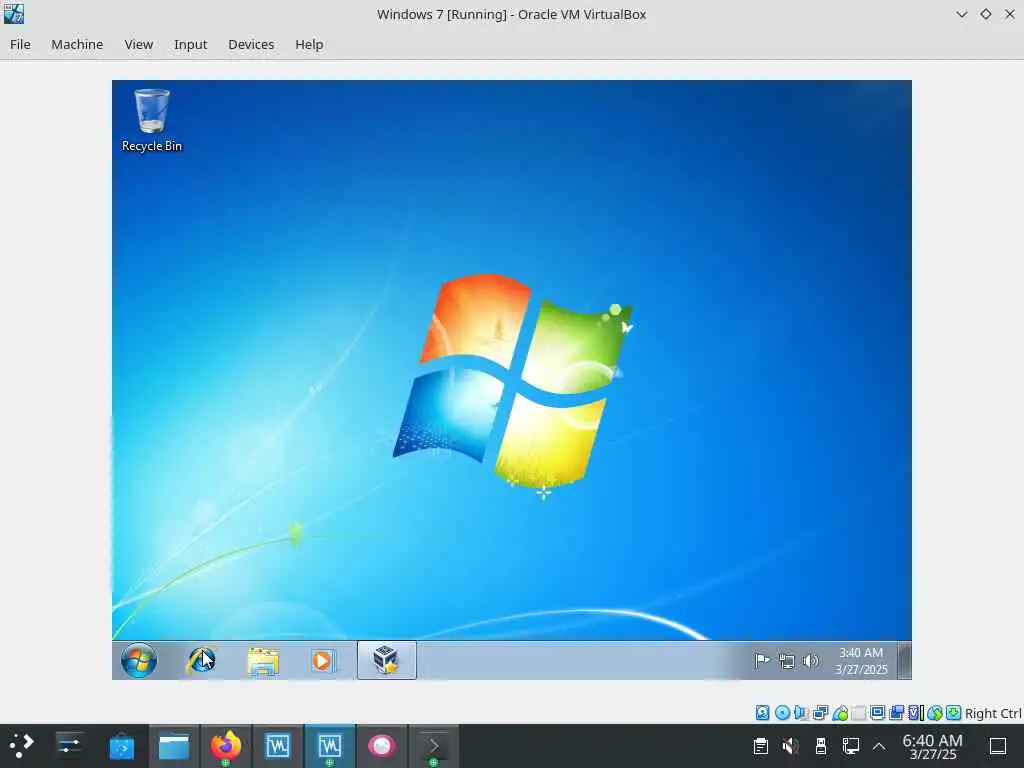Select the VirtualBox Guest Additions taskbar button
The height and width of the screenshot is (768, 1024).
387,660
